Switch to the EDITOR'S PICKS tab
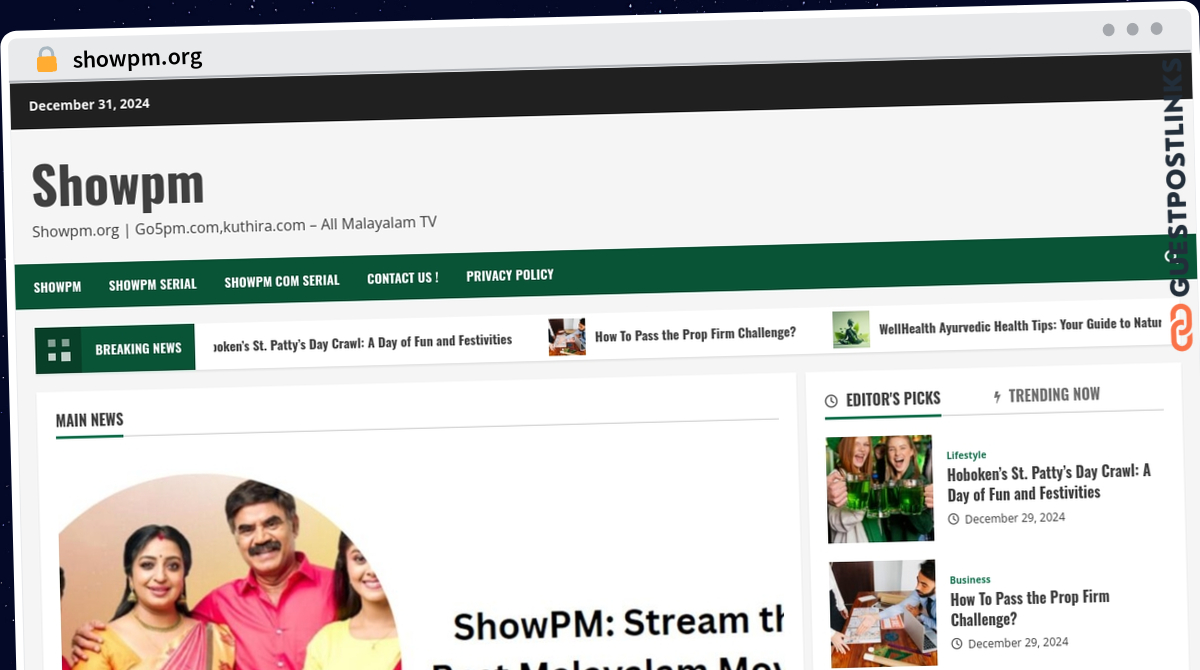The width and height of the screenshot is (1200, 670). [893, 399]
